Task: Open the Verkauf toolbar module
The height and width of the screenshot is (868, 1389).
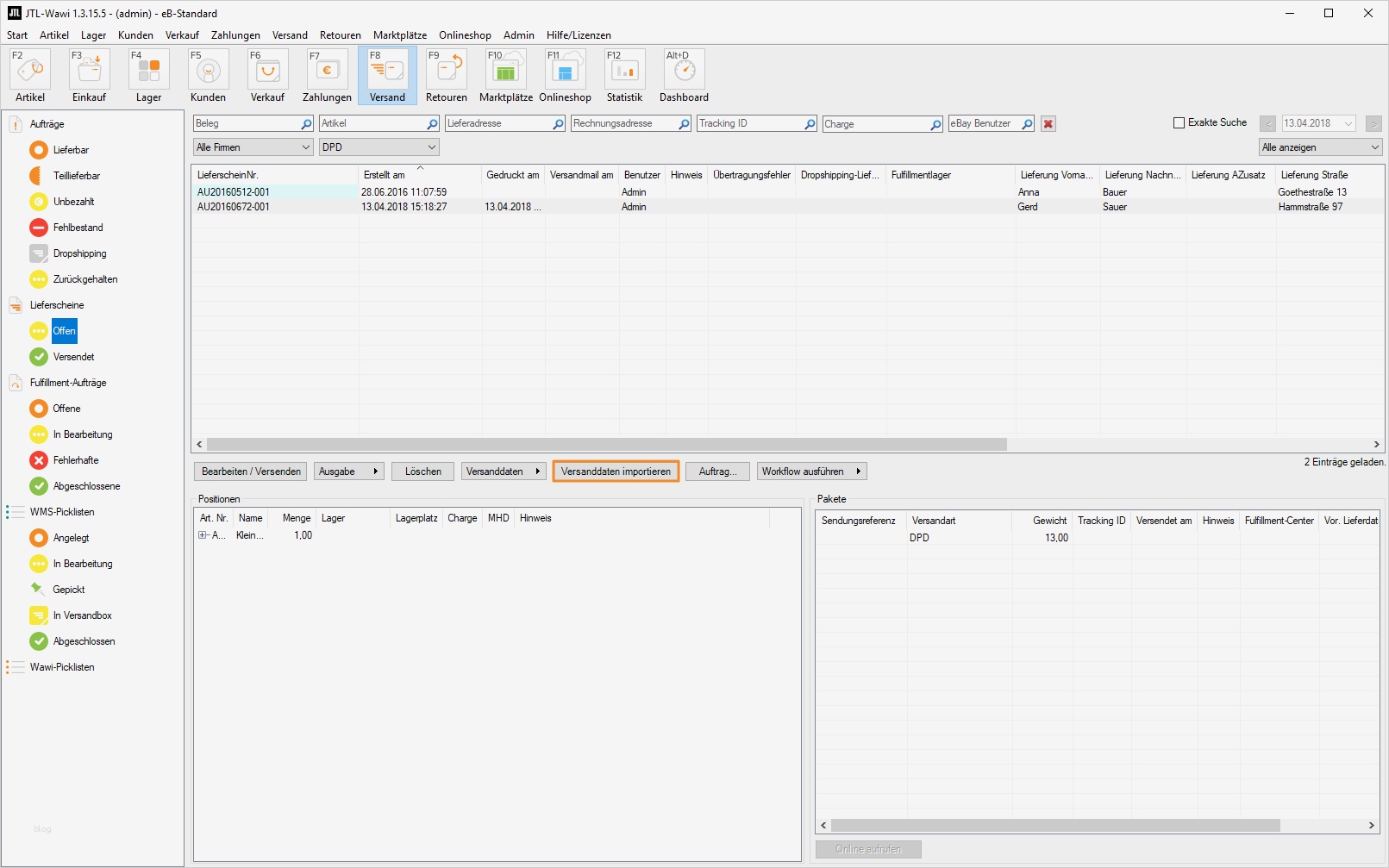Action: click(268, 76)
